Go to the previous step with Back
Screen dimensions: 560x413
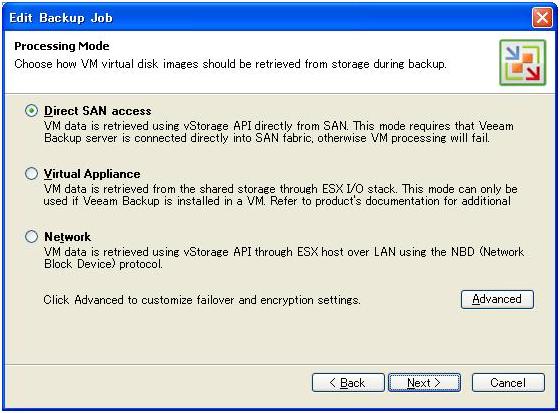[x=348, y=383]
